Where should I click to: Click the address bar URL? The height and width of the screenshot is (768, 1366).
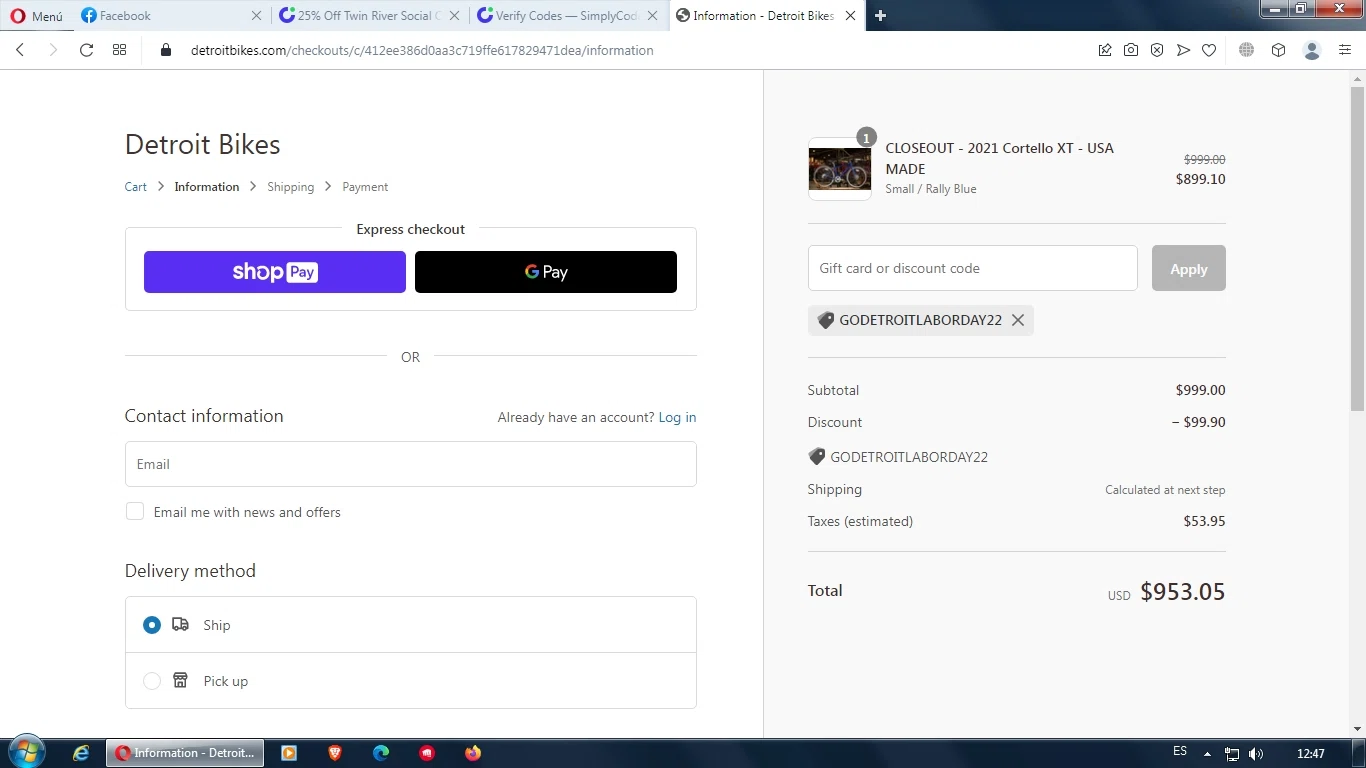[x=422, y=50]
